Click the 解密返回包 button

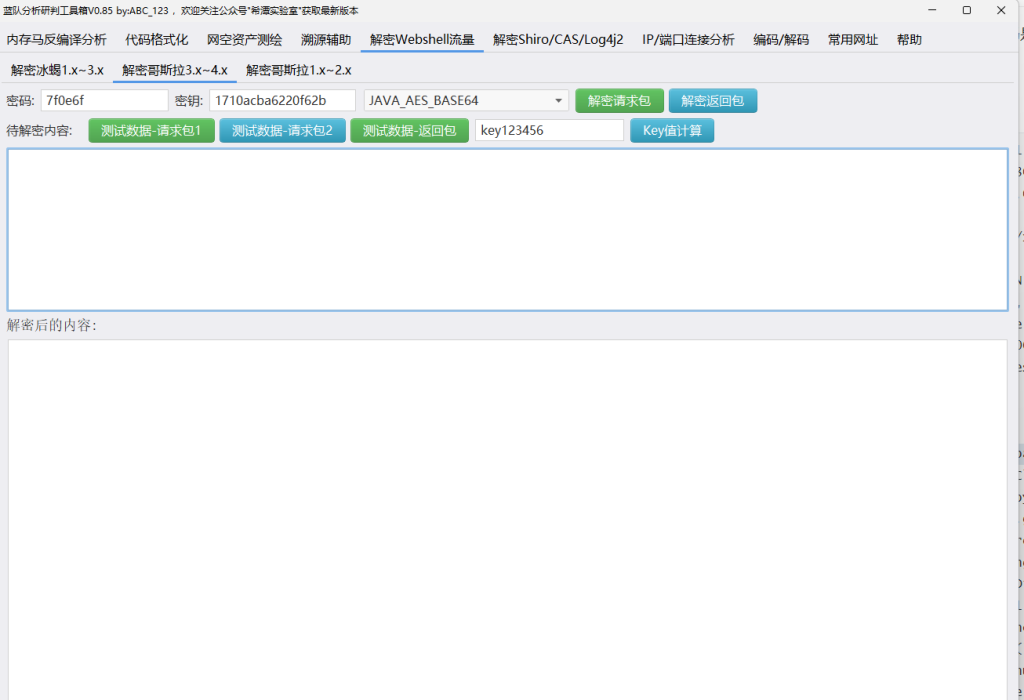click(713, 101)
